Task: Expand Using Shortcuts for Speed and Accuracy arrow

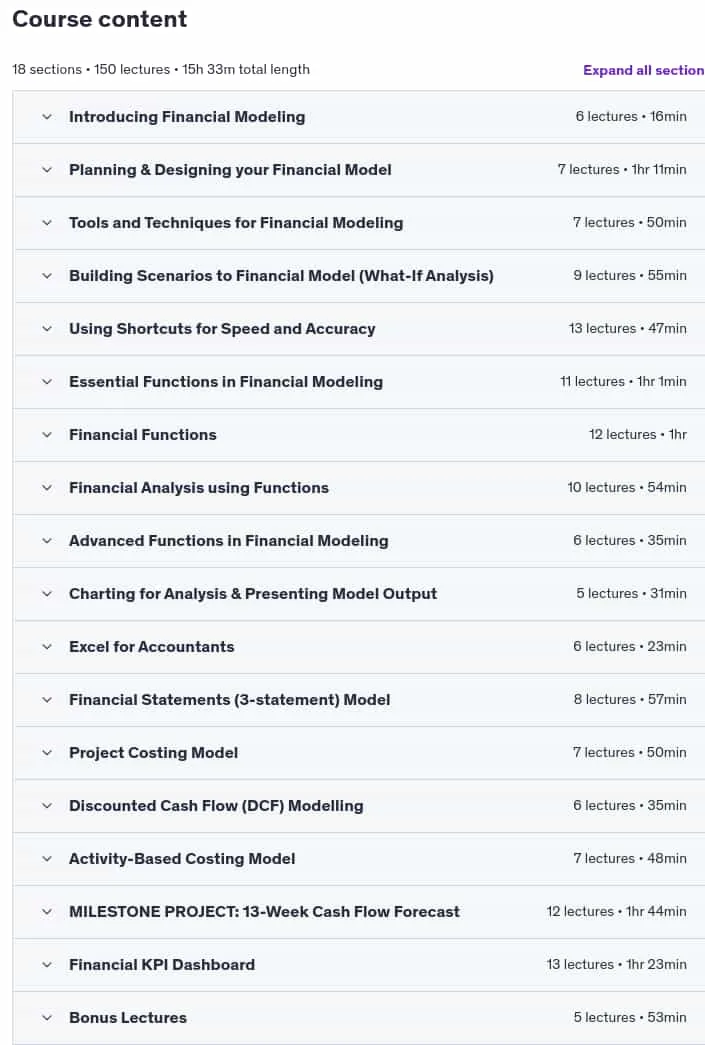Action: [47, 329]
